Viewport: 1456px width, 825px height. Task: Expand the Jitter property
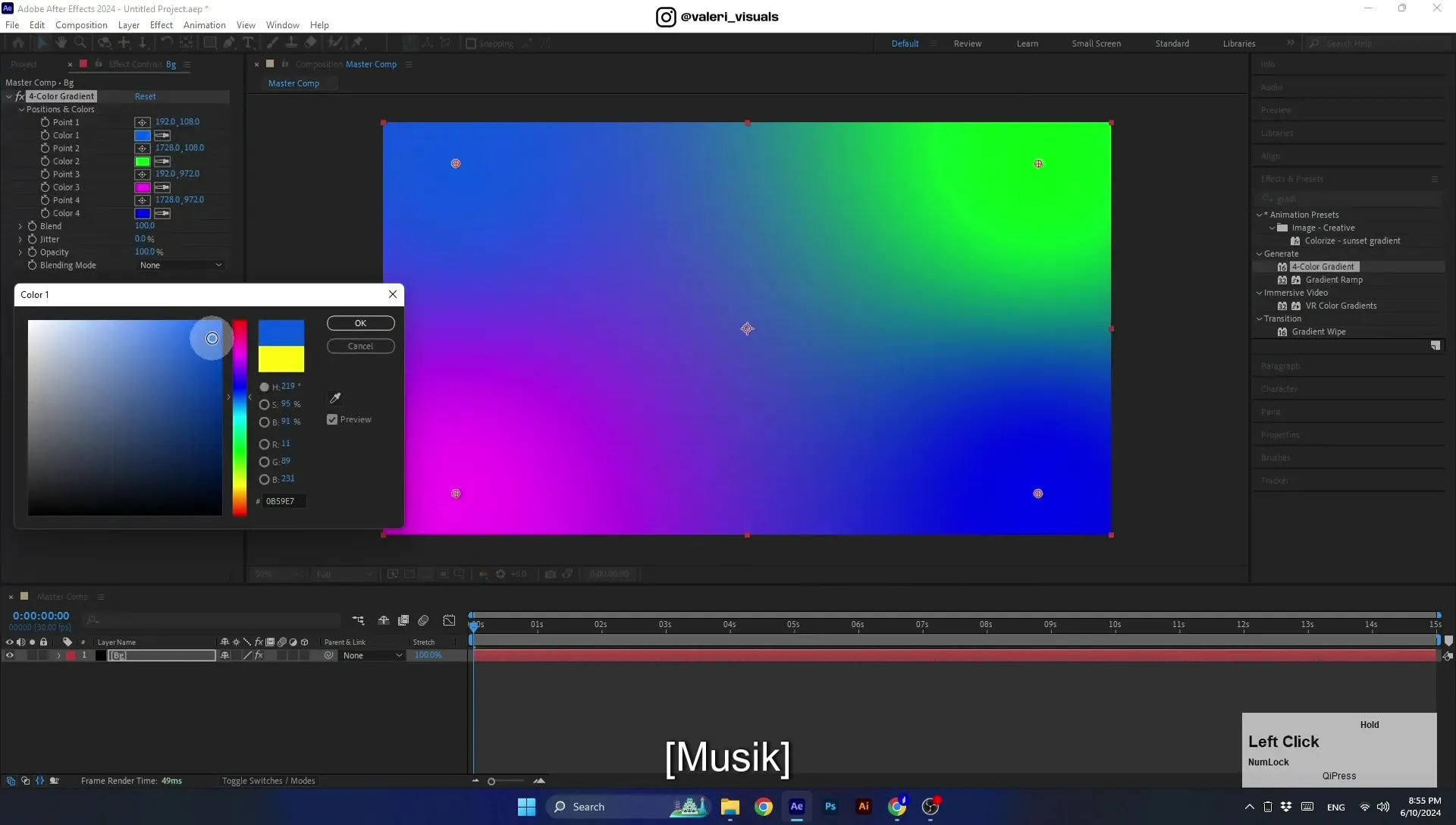20,240
